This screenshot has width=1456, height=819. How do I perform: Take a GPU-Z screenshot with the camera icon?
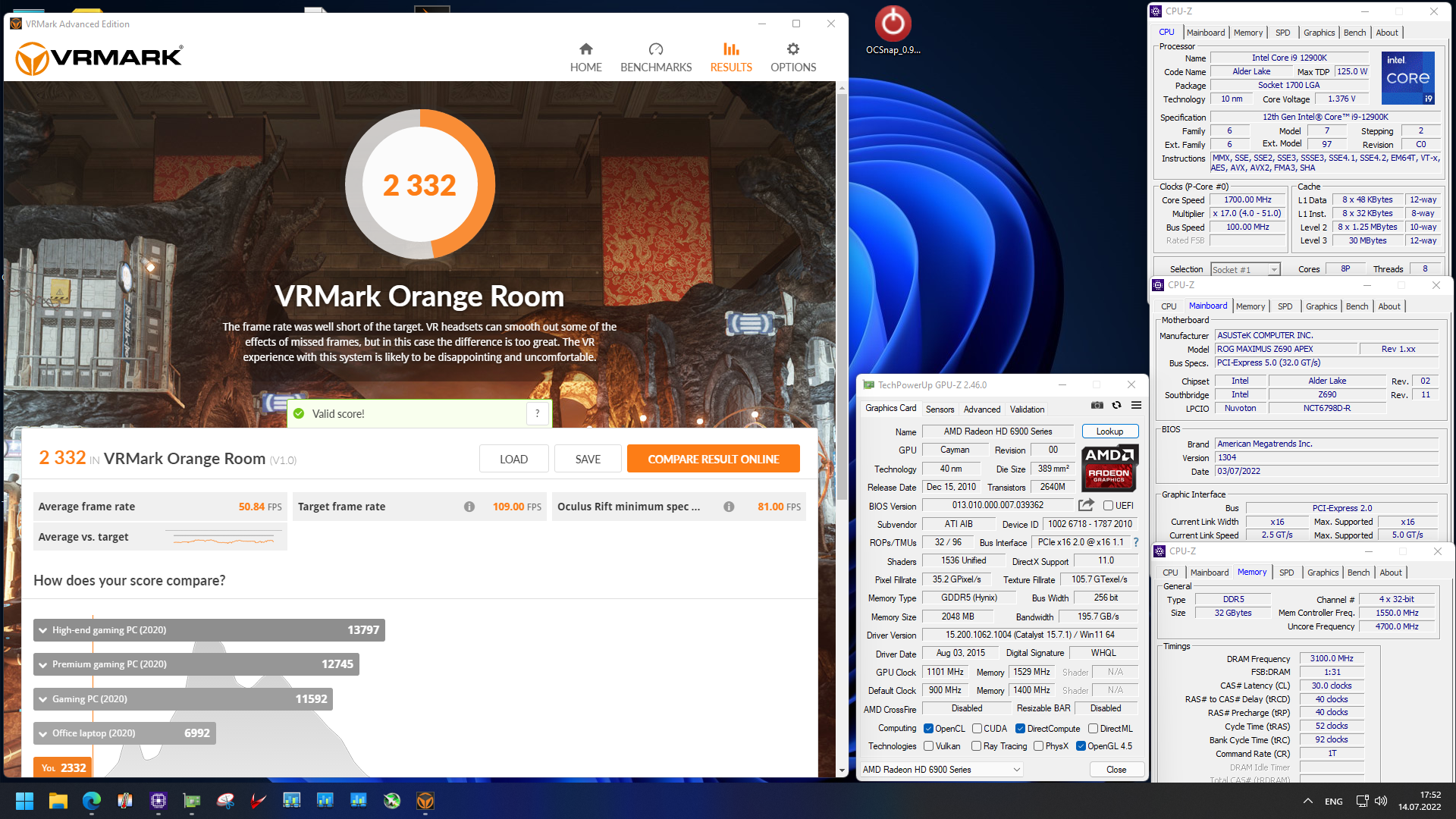point(1097,405)
